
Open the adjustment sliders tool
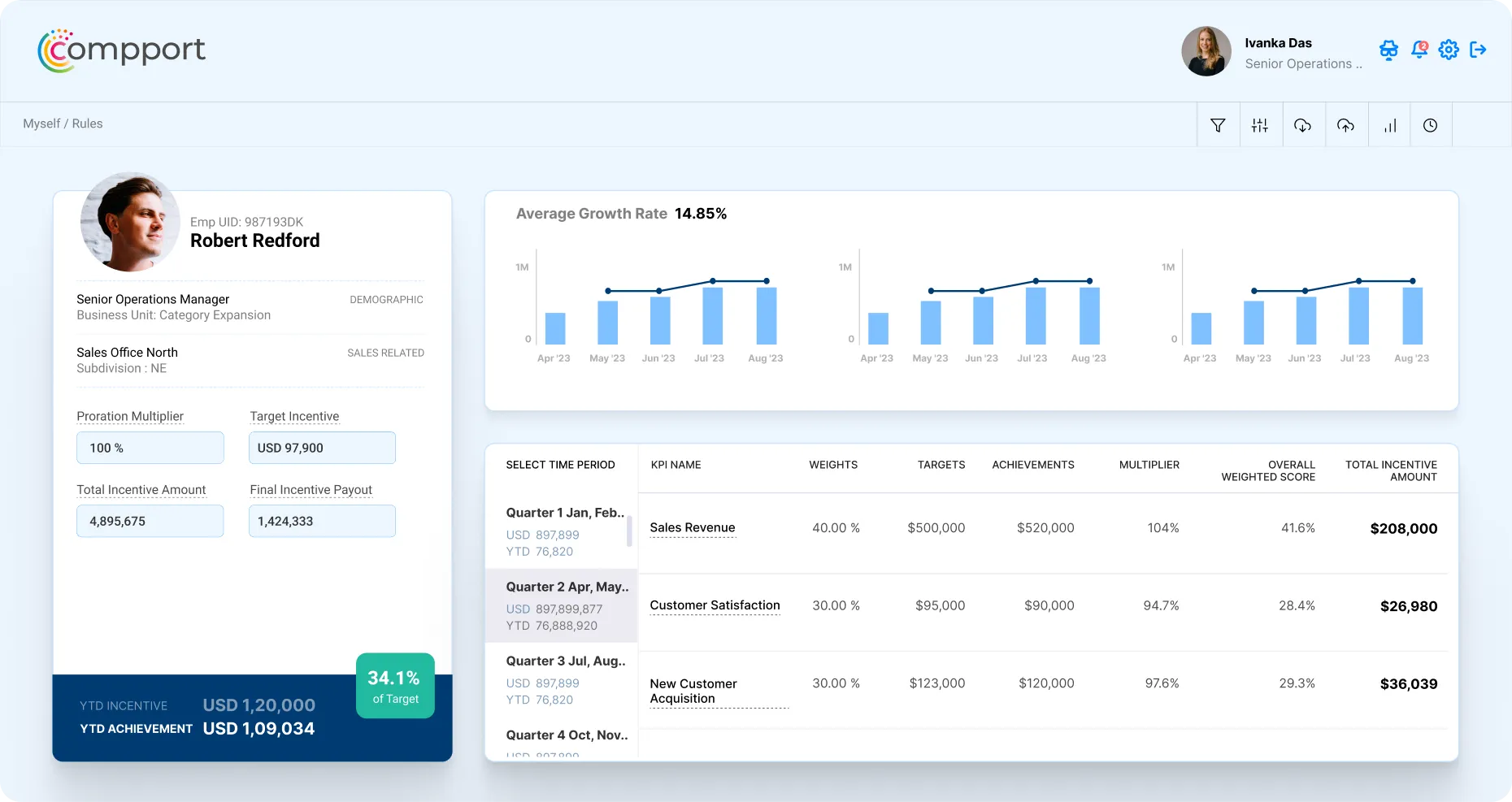[x=1260, y=125]
